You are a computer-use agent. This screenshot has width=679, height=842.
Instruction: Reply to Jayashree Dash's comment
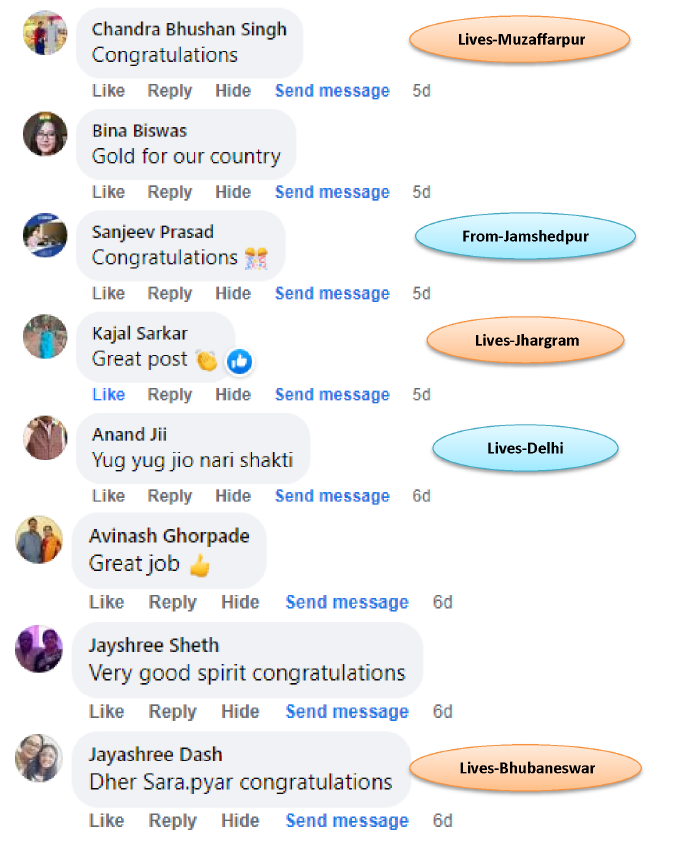coord(172,821)
